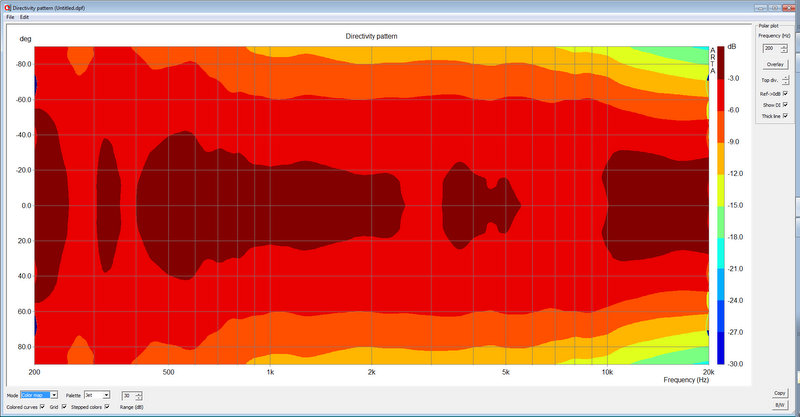Open the Palette dropdown set to Jet
Screen dimensions: 800x417
pos(97,395)
